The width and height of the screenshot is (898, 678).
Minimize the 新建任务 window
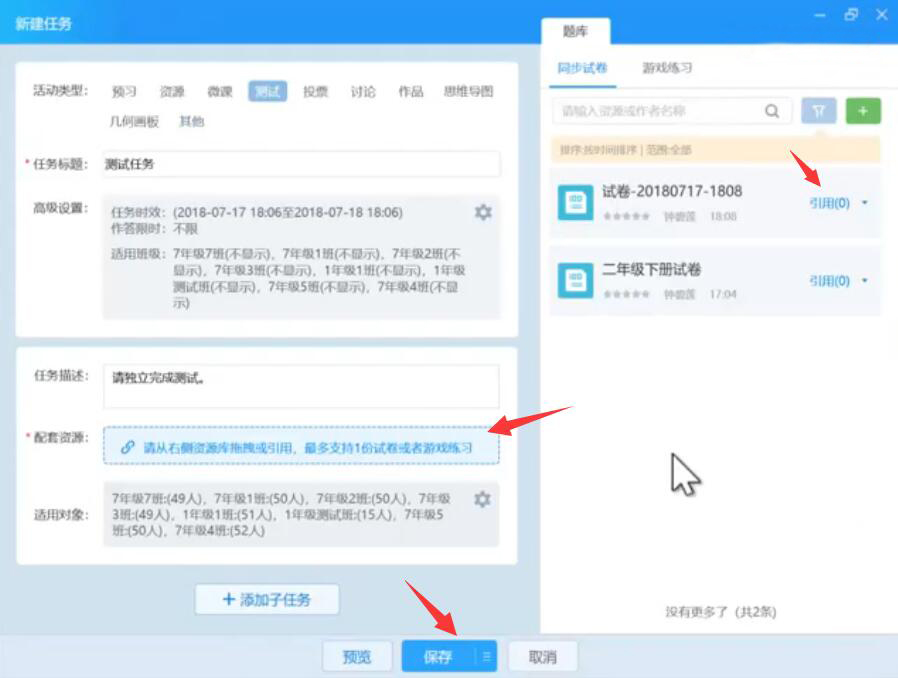(x=820, y=15)
